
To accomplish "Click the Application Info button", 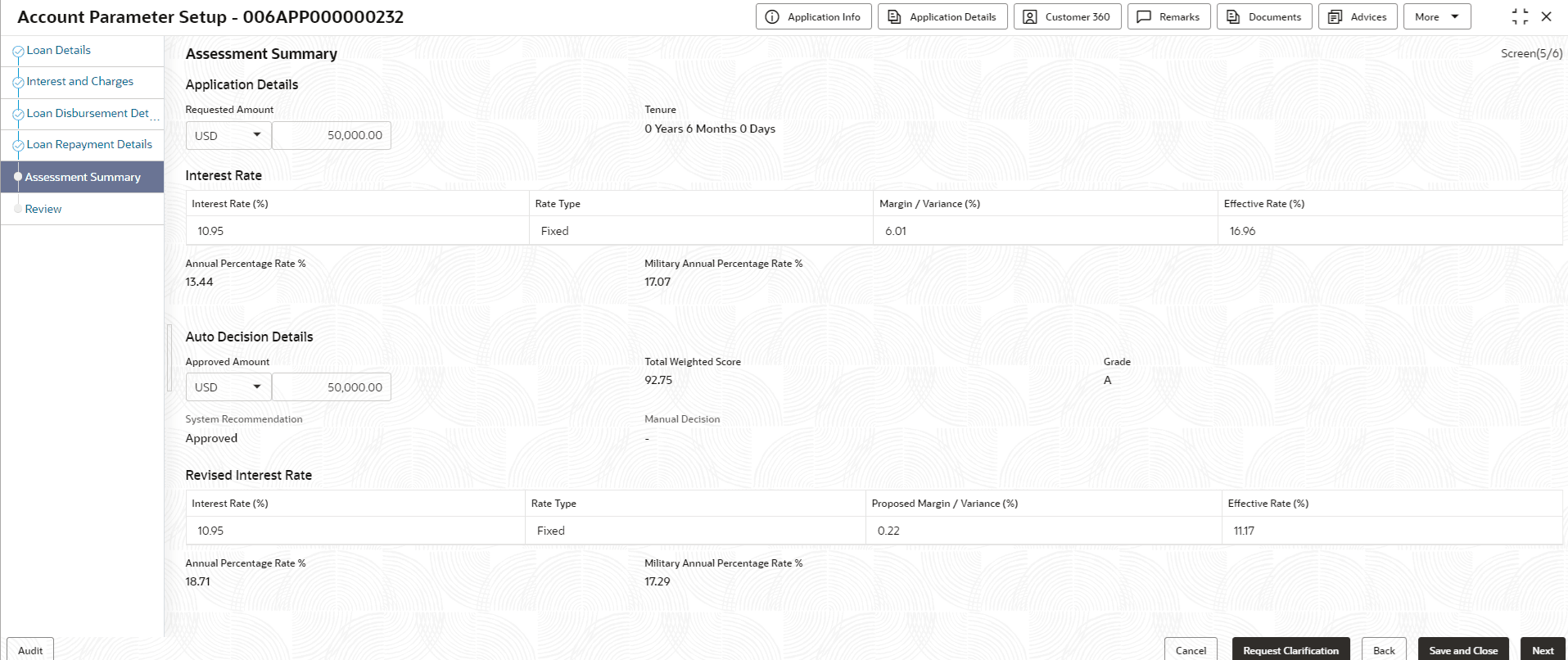I will tap(813, 16).
